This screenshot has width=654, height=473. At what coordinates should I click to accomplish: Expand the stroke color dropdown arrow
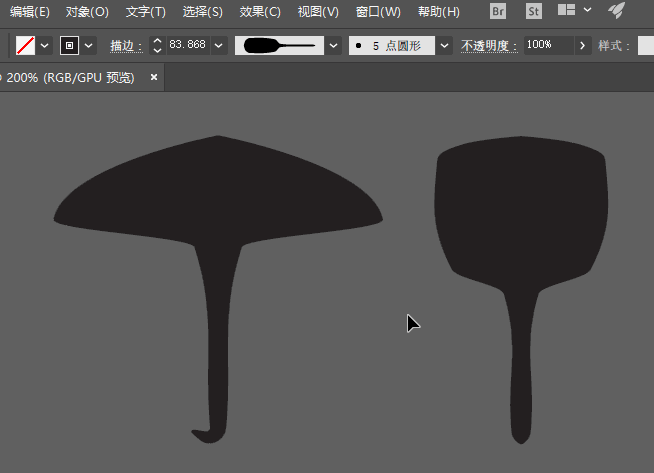coord(88,45)
